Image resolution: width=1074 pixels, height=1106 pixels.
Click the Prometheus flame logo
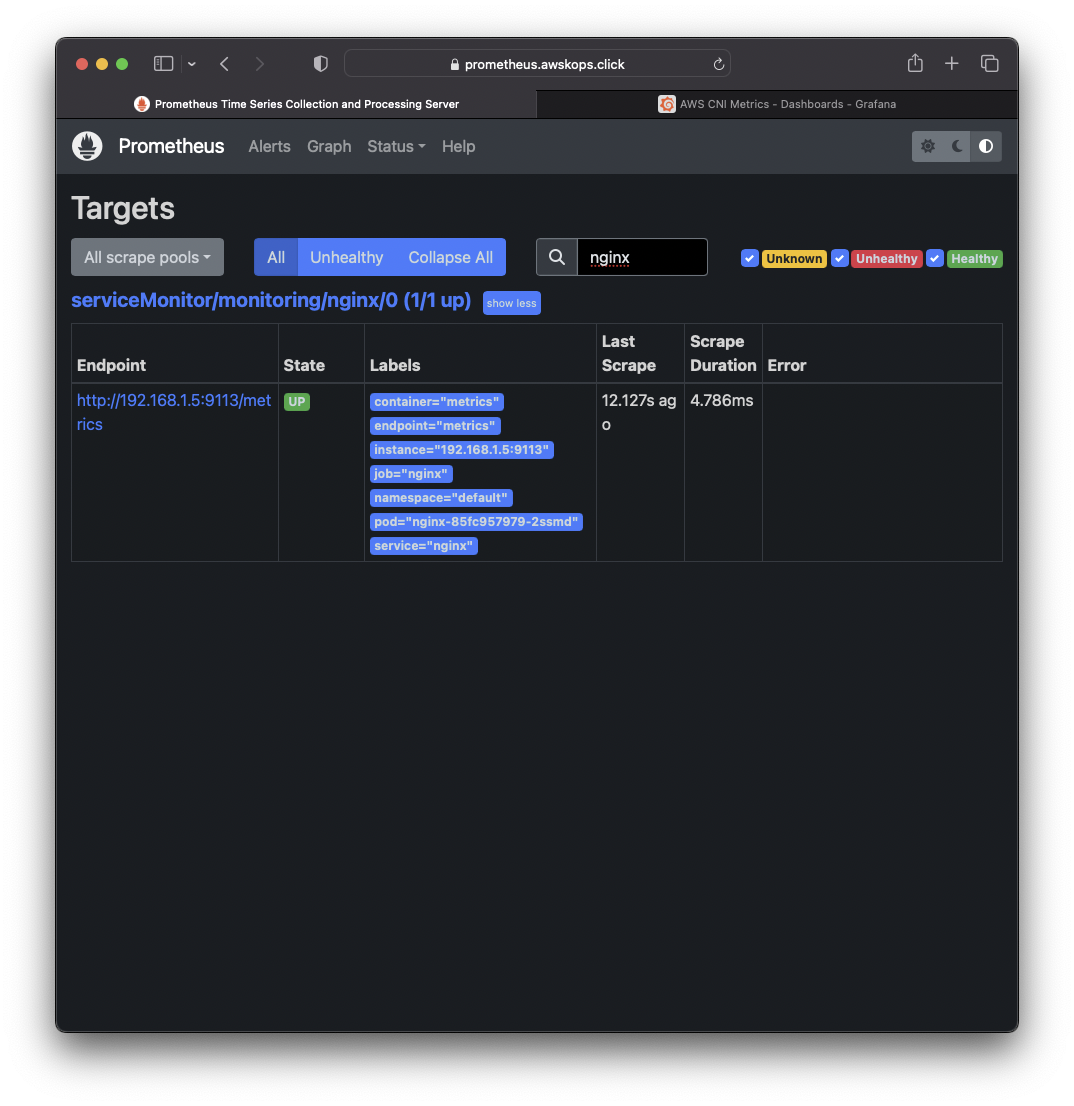(87, 146)
